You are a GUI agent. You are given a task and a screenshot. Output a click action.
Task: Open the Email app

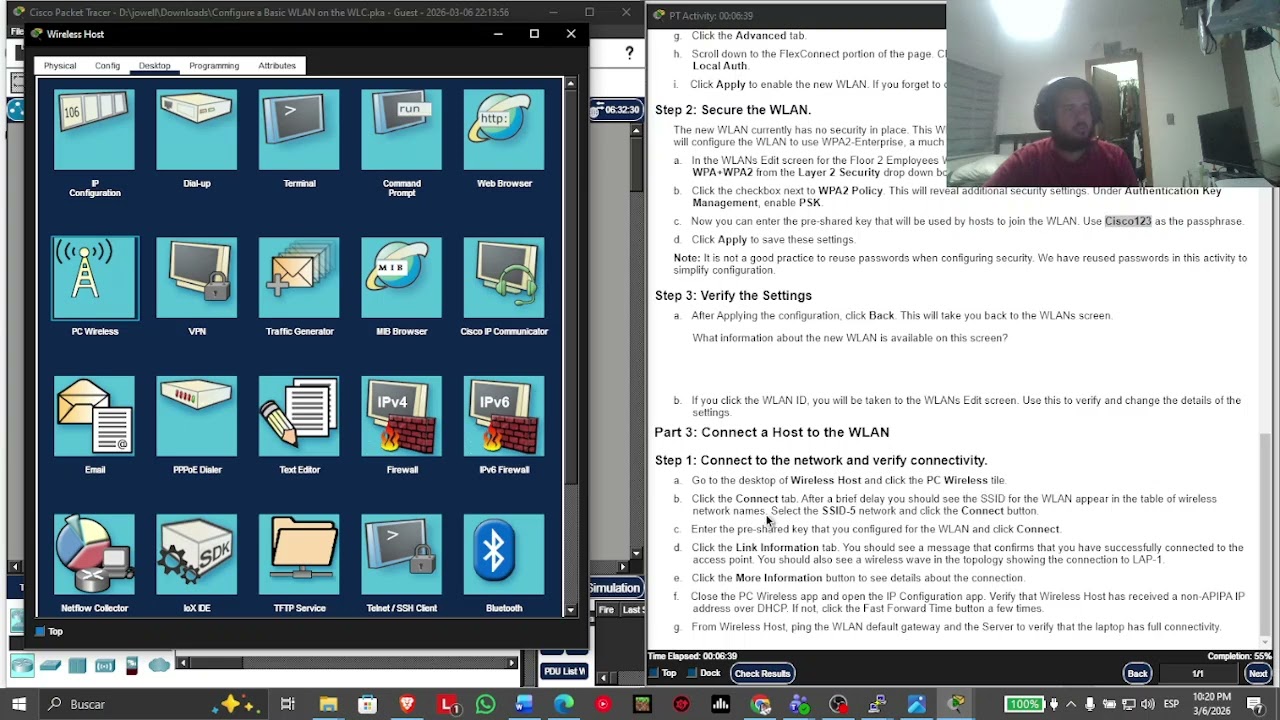[x=95, y=425]
